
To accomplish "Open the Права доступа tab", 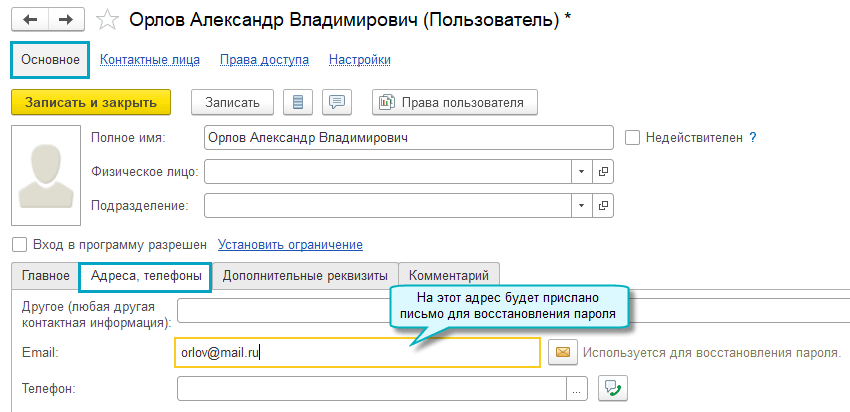I will pyautogui.click(x=264, y=60).
